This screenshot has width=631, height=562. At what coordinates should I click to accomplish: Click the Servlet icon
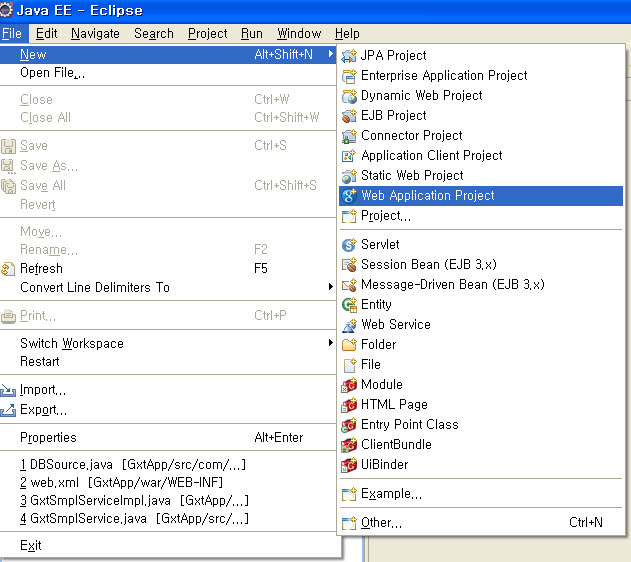click(349, 245)
